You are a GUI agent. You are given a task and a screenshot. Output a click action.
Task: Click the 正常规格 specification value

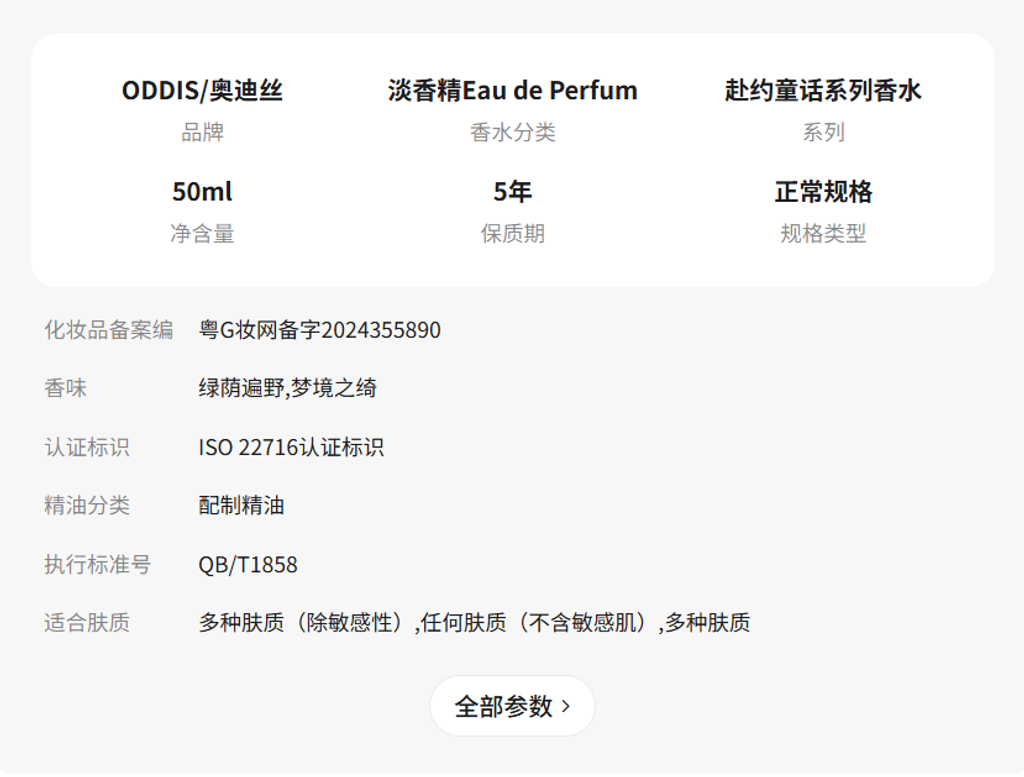822,191
